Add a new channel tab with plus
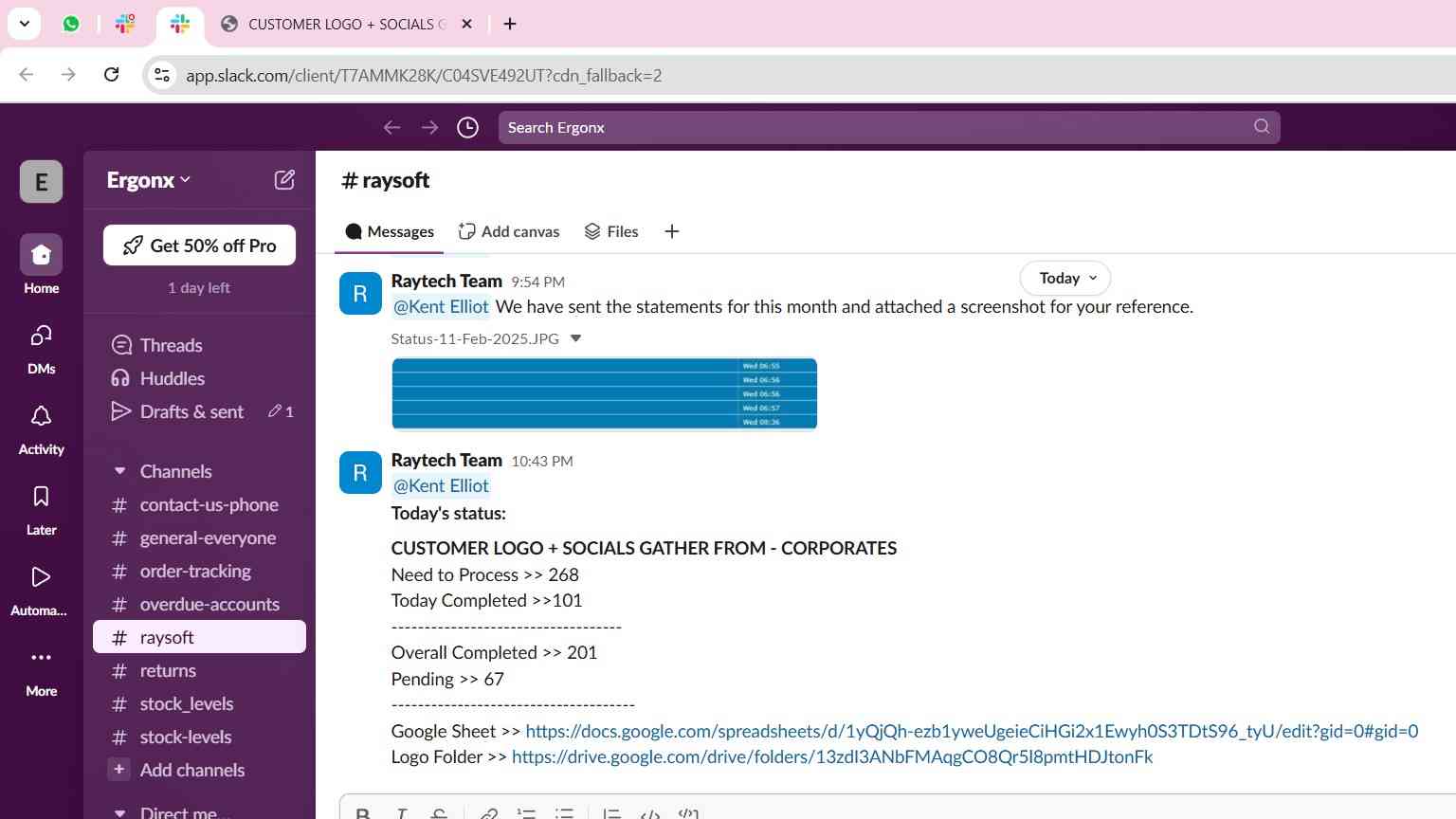Screen dimensions: 1456x819 [672, 231]
